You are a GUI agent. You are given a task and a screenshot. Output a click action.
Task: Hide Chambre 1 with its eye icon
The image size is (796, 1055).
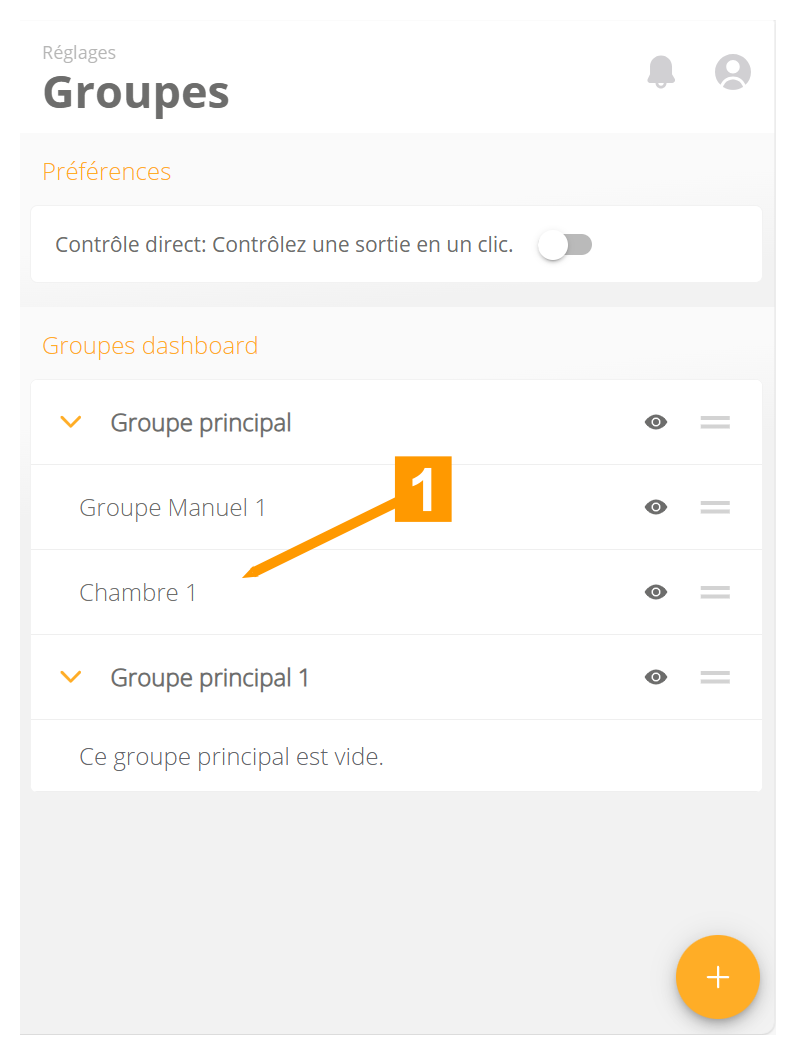coord(656,592)
